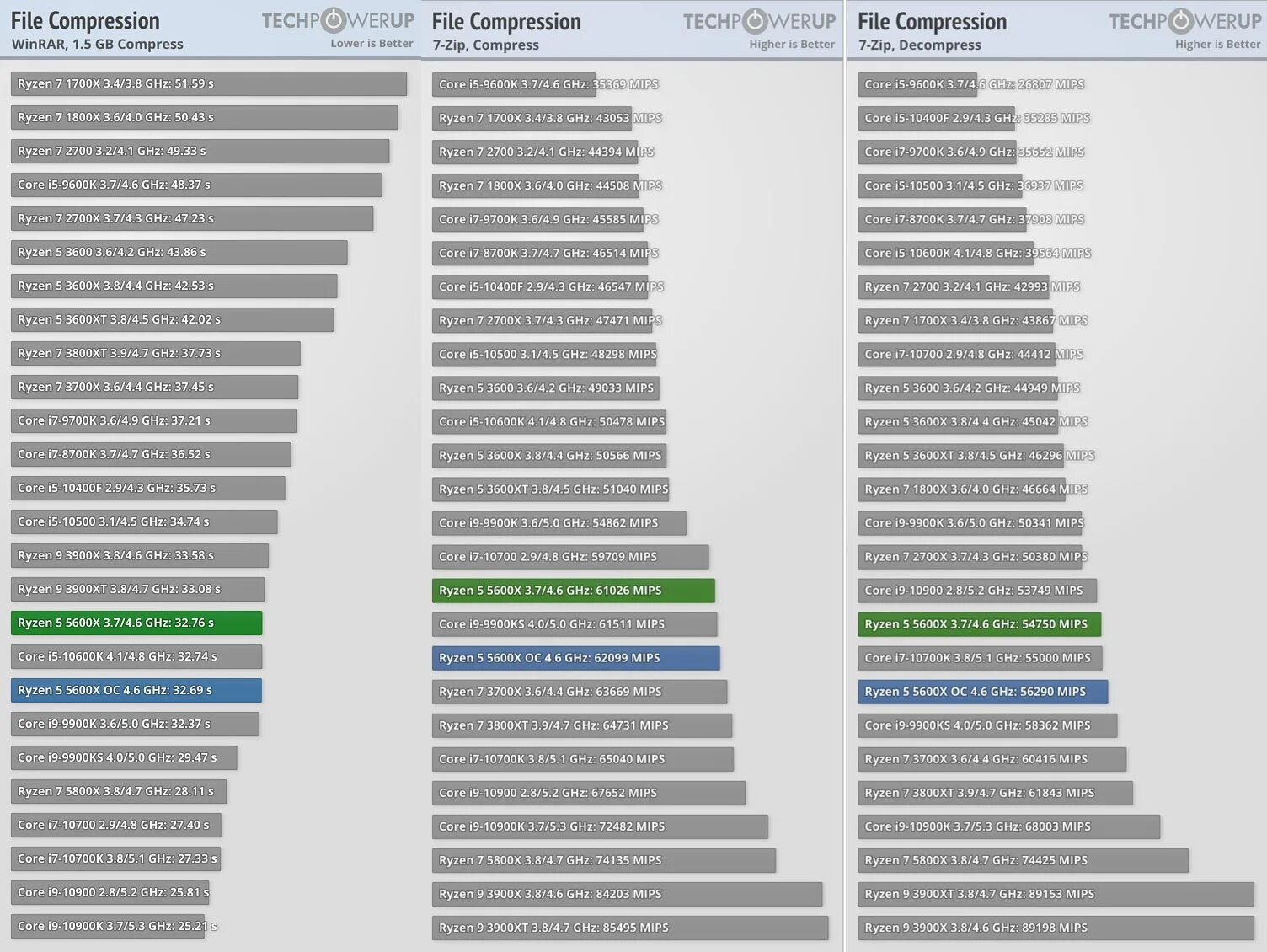Click the Core i7-10700K 55000 MIPS row
Image resolution: width=1267 pixels, height=952 pixels.
click(x=981, y=657)
